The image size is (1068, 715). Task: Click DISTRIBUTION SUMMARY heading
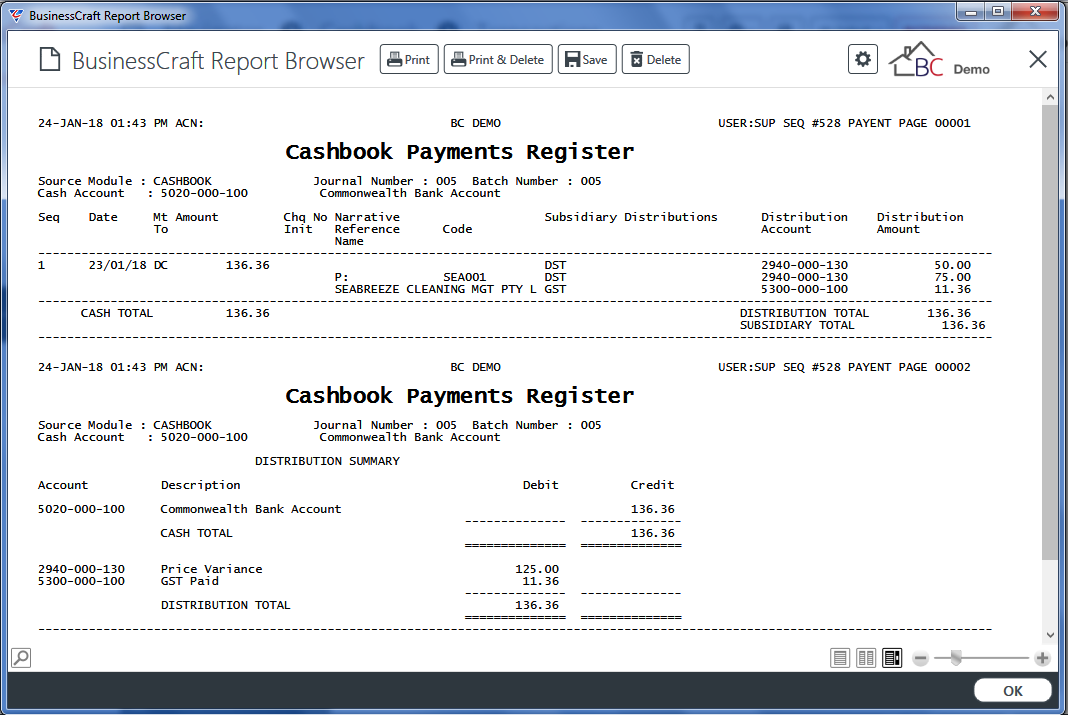pos(327,461)
